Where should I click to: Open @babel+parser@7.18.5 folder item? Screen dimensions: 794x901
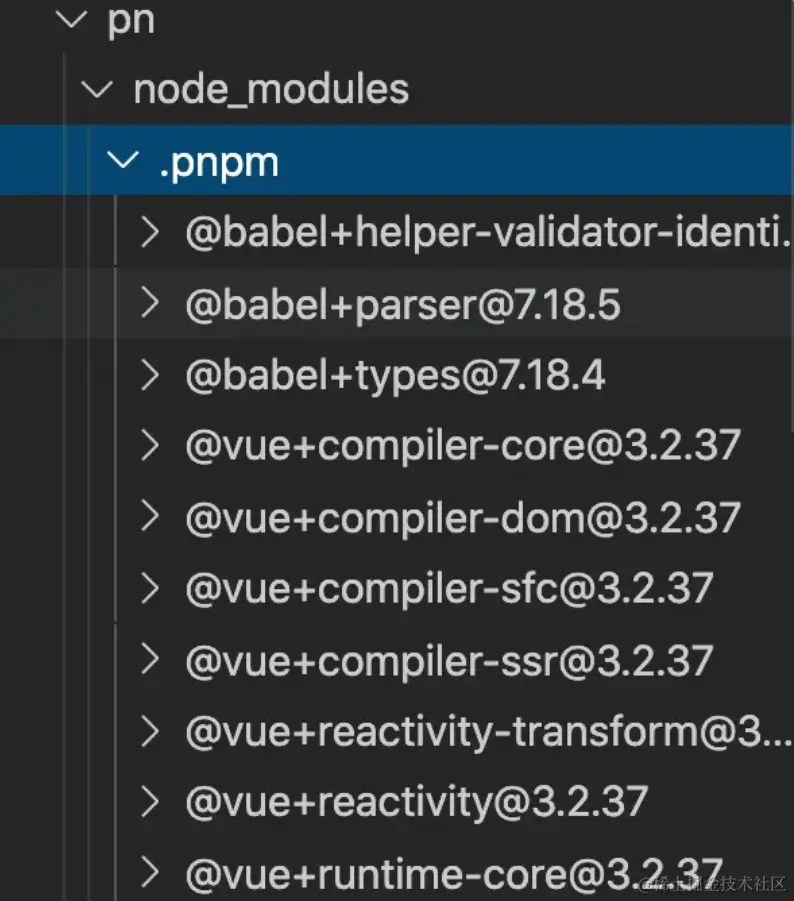coord(403,303)
